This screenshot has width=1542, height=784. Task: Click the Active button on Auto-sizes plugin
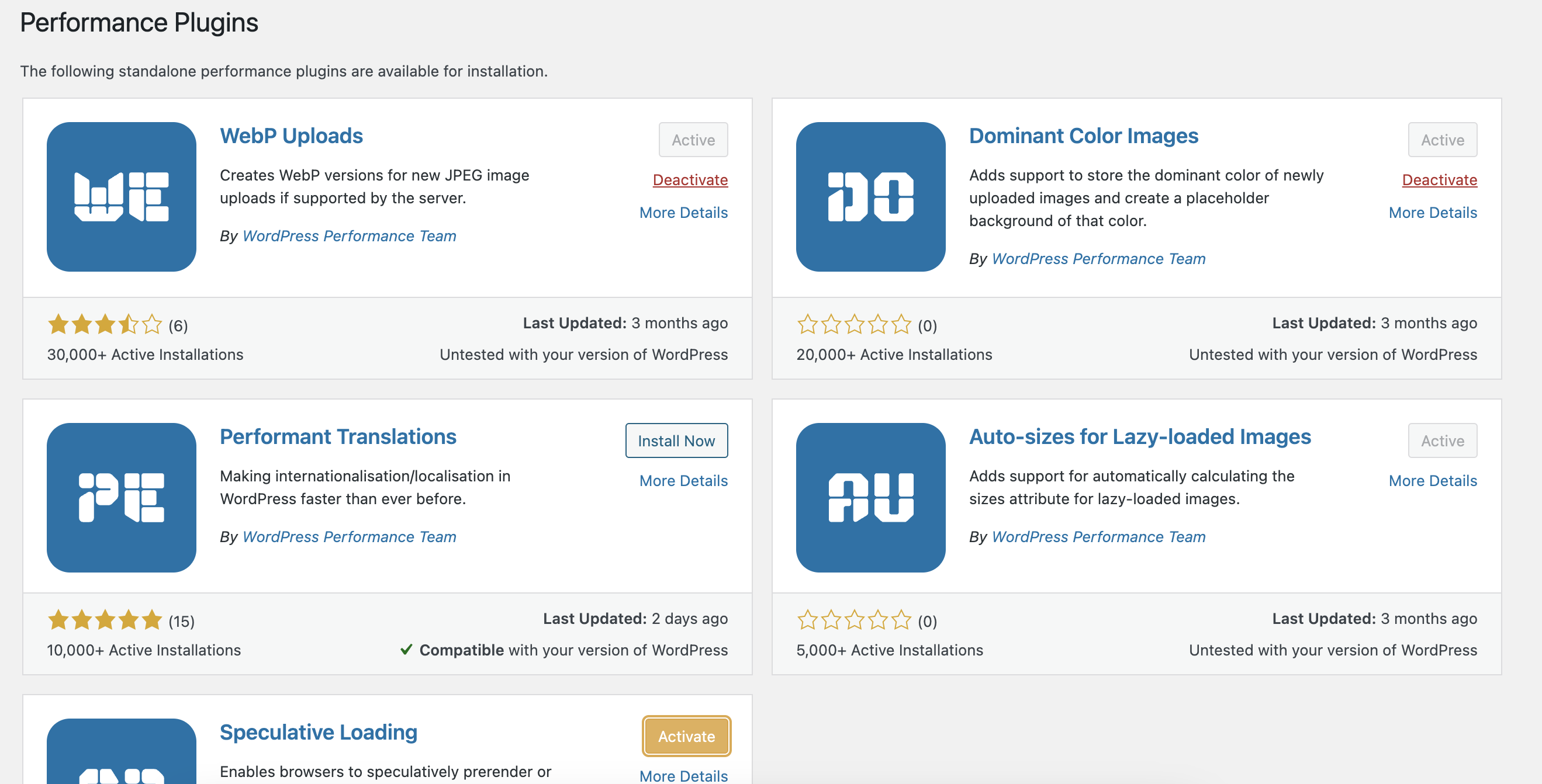[1442, 441]
